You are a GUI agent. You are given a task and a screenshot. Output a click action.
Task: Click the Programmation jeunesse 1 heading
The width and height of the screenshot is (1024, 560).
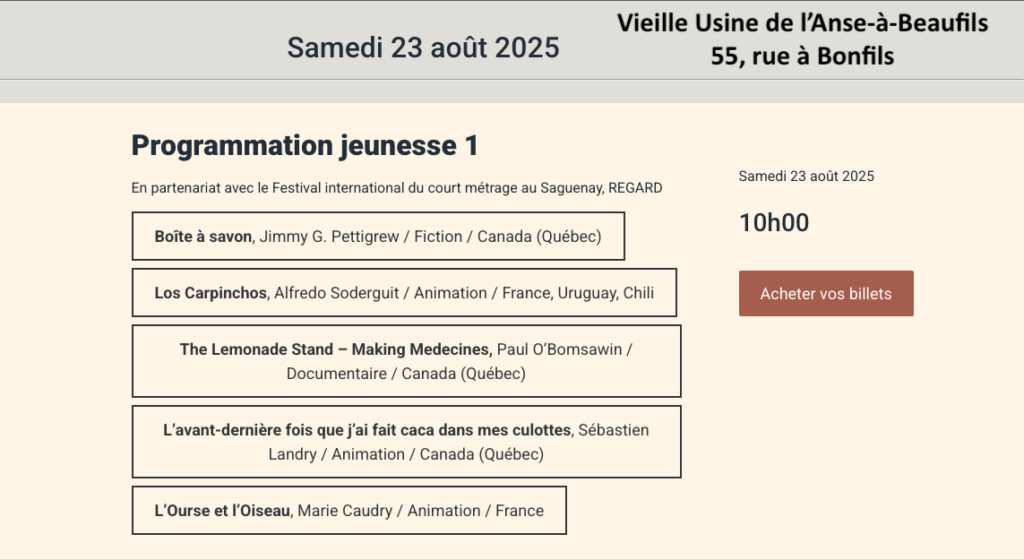(304, 146)
